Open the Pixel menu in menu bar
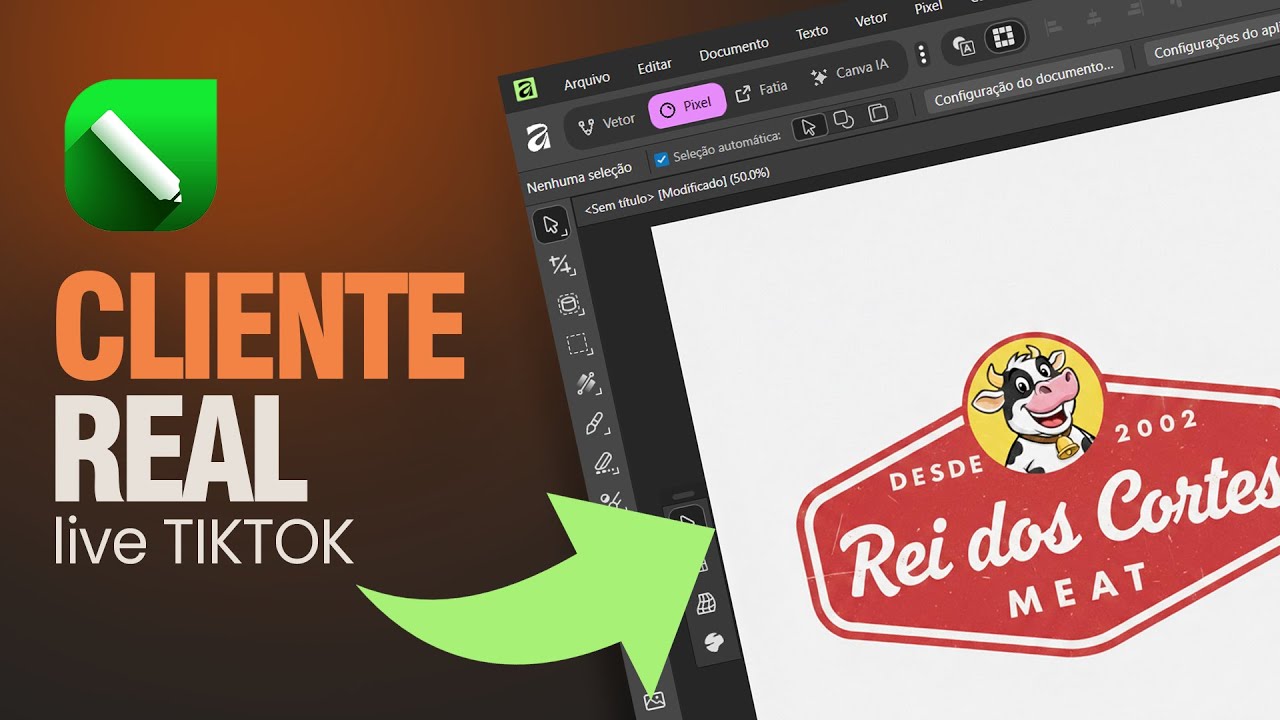This screenshot has height=720, width=1280. (x=928, y=7)
